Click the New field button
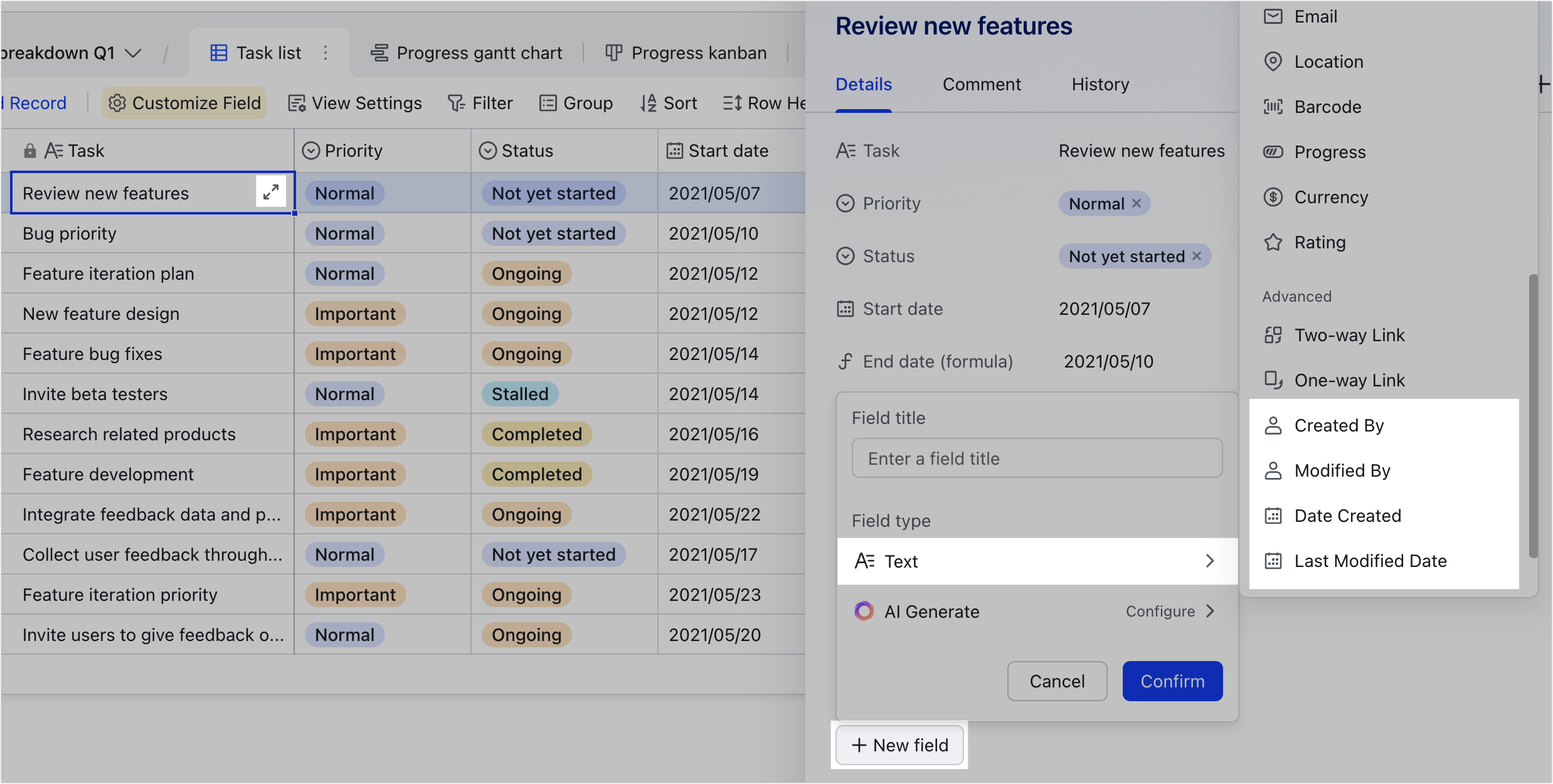The width and height of the screenshot is (1553, 784). tap(899, 745)
